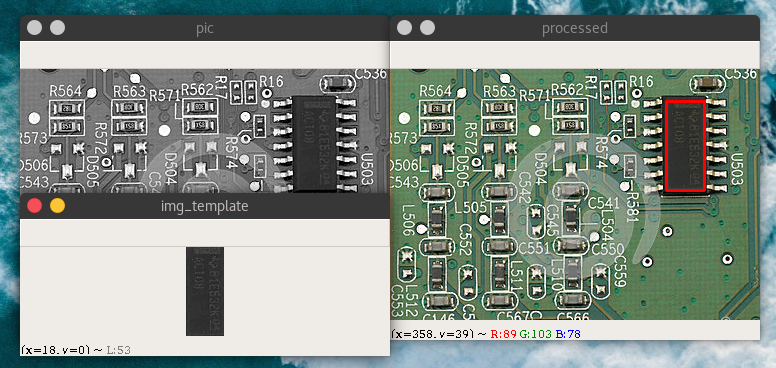
Task: Click L505 label in the processed window
Action: pyautogui.click(x=470, y=207)
